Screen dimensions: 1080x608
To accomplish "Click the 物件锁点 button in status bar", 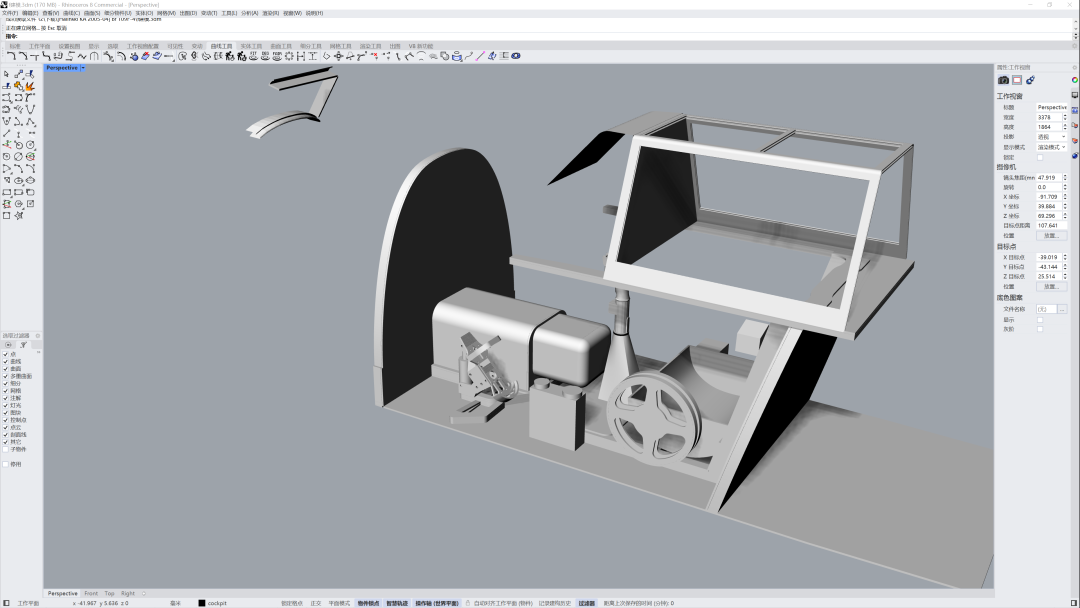I will pos(368,603).
